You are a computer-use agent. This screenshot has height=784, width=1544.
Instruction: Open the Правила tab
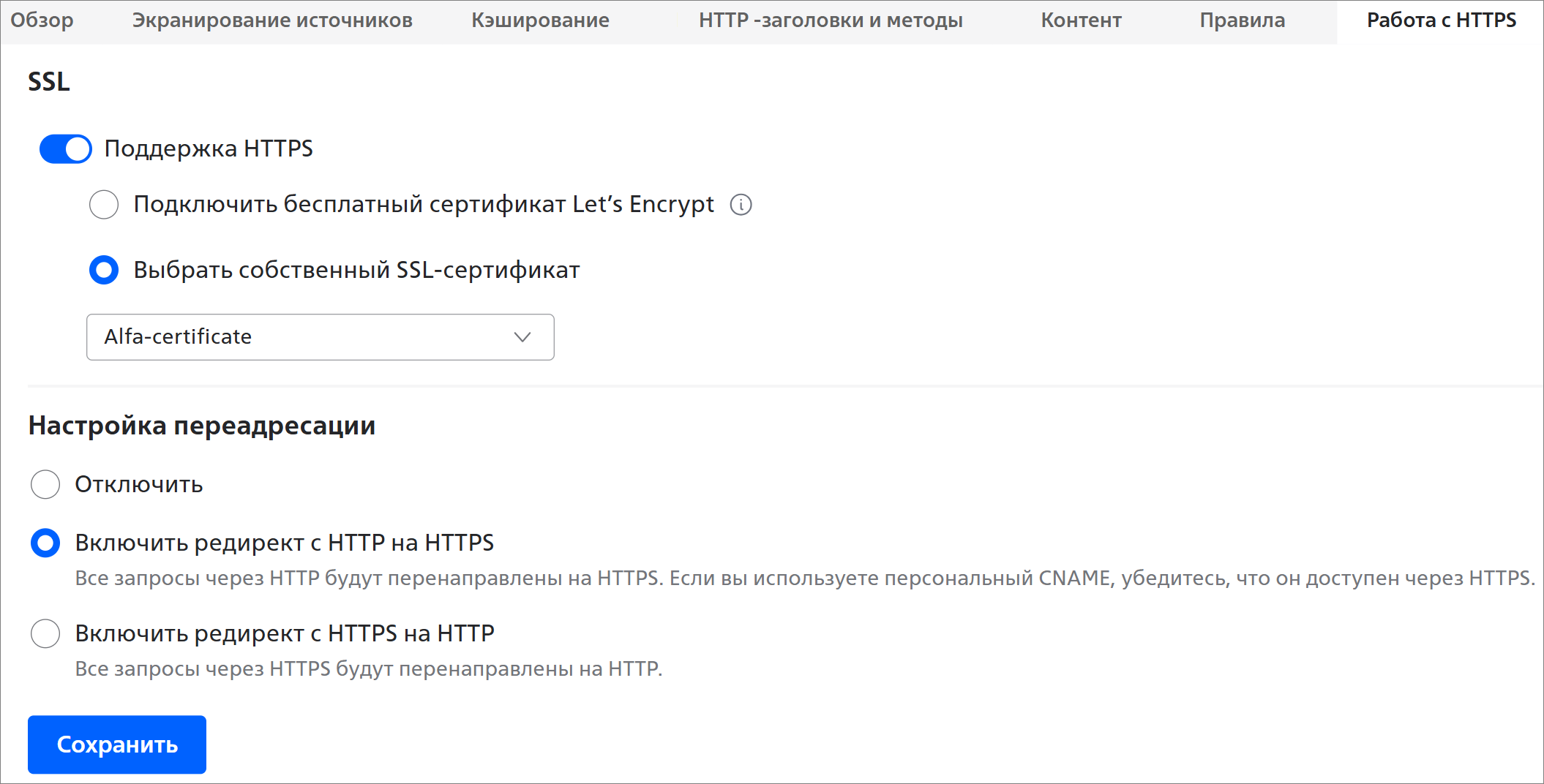[x=1242, y=20]
